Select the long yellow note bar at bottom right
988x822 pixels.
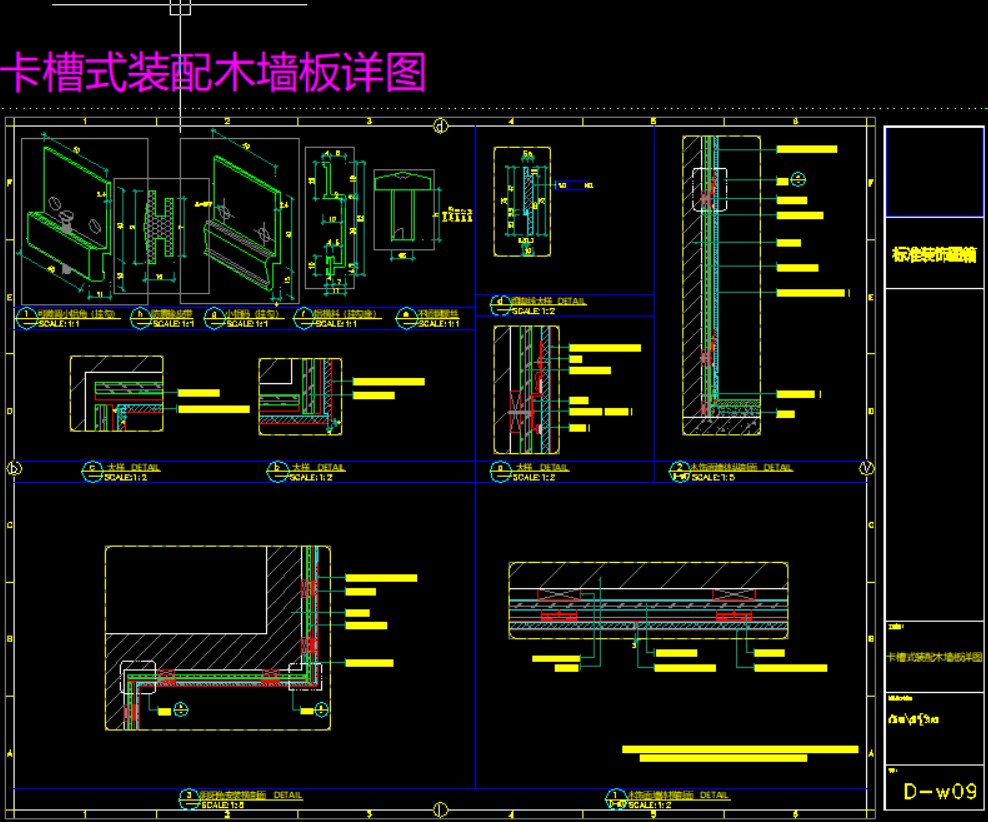pyautogui.click(x=740, y=749)
